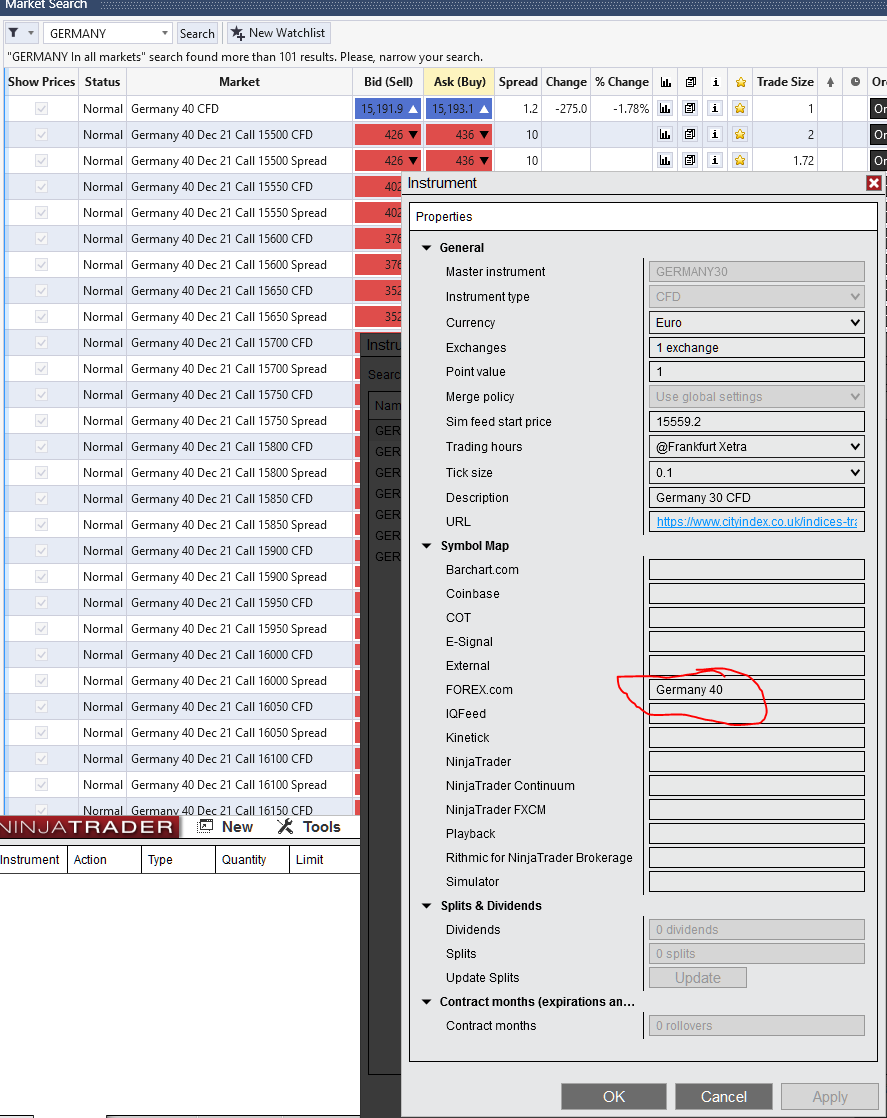Collapse the Contract months section
Viewport: 887px width, 1118px height.
click(x=427, y=1002)
